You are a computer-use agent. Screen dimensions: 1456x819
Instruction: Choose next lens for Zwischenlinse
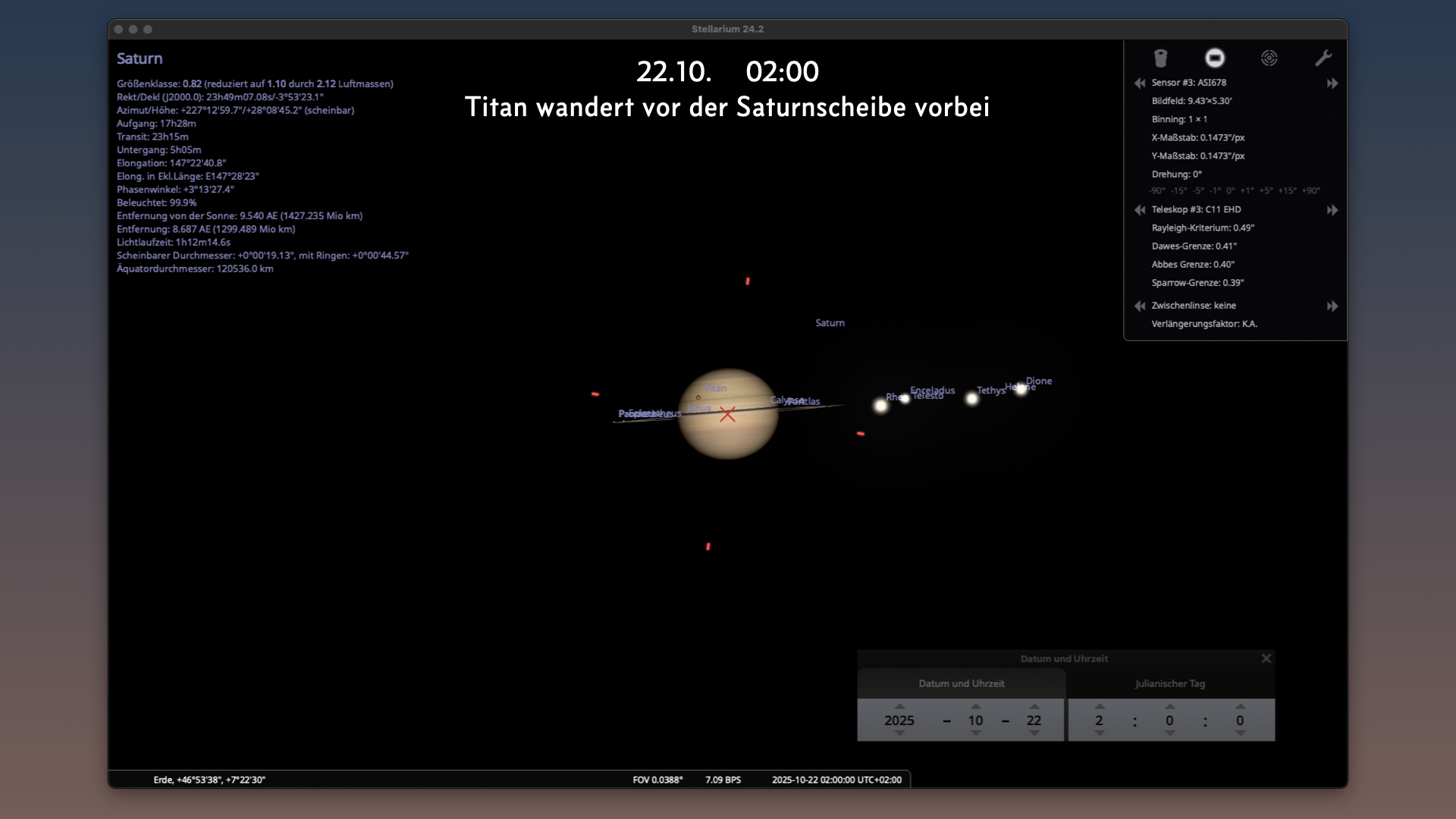[1332, 306]
